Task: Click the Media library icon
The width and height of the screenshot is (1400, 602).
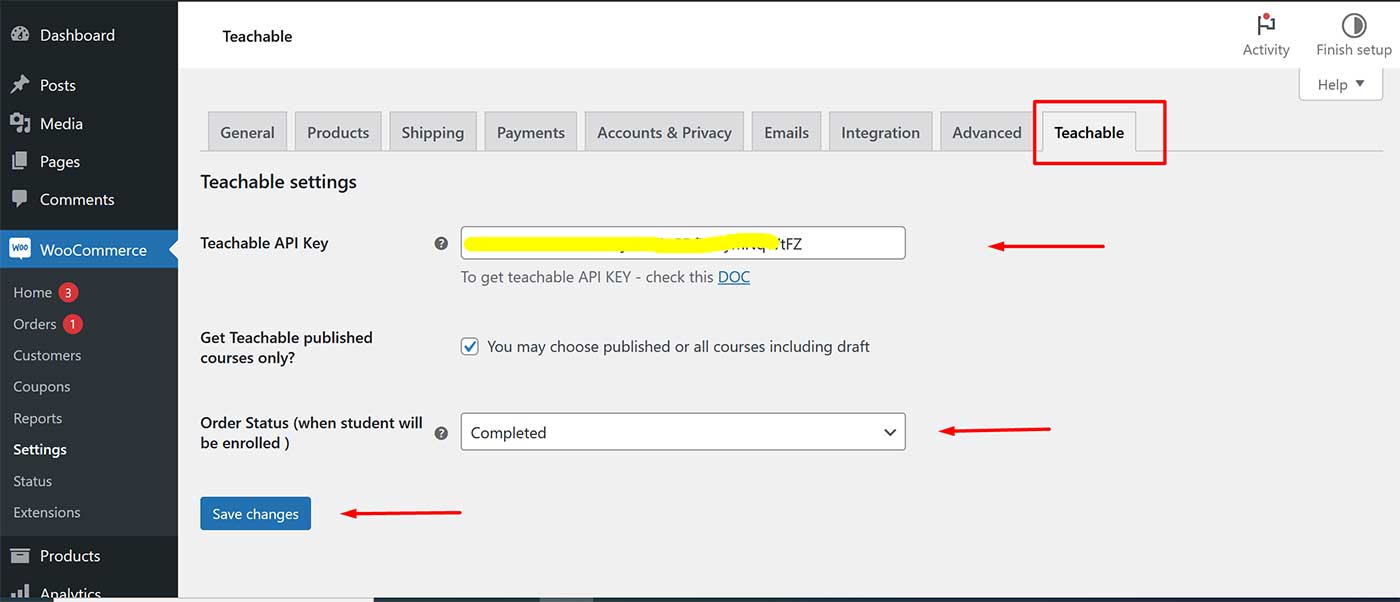Action: (20, 123)
